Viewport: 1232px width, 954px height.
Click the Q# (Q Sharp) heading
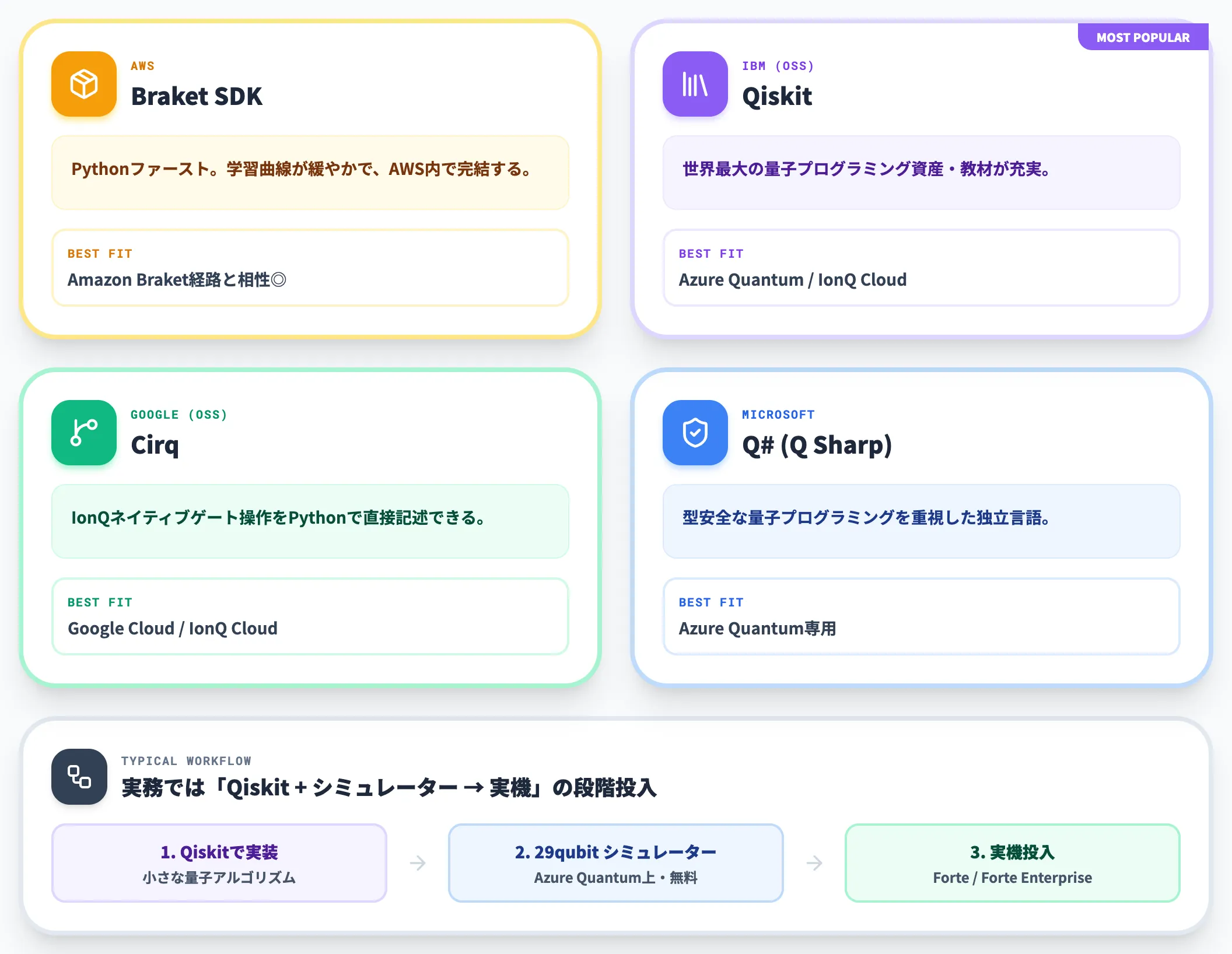click(817, 446)
